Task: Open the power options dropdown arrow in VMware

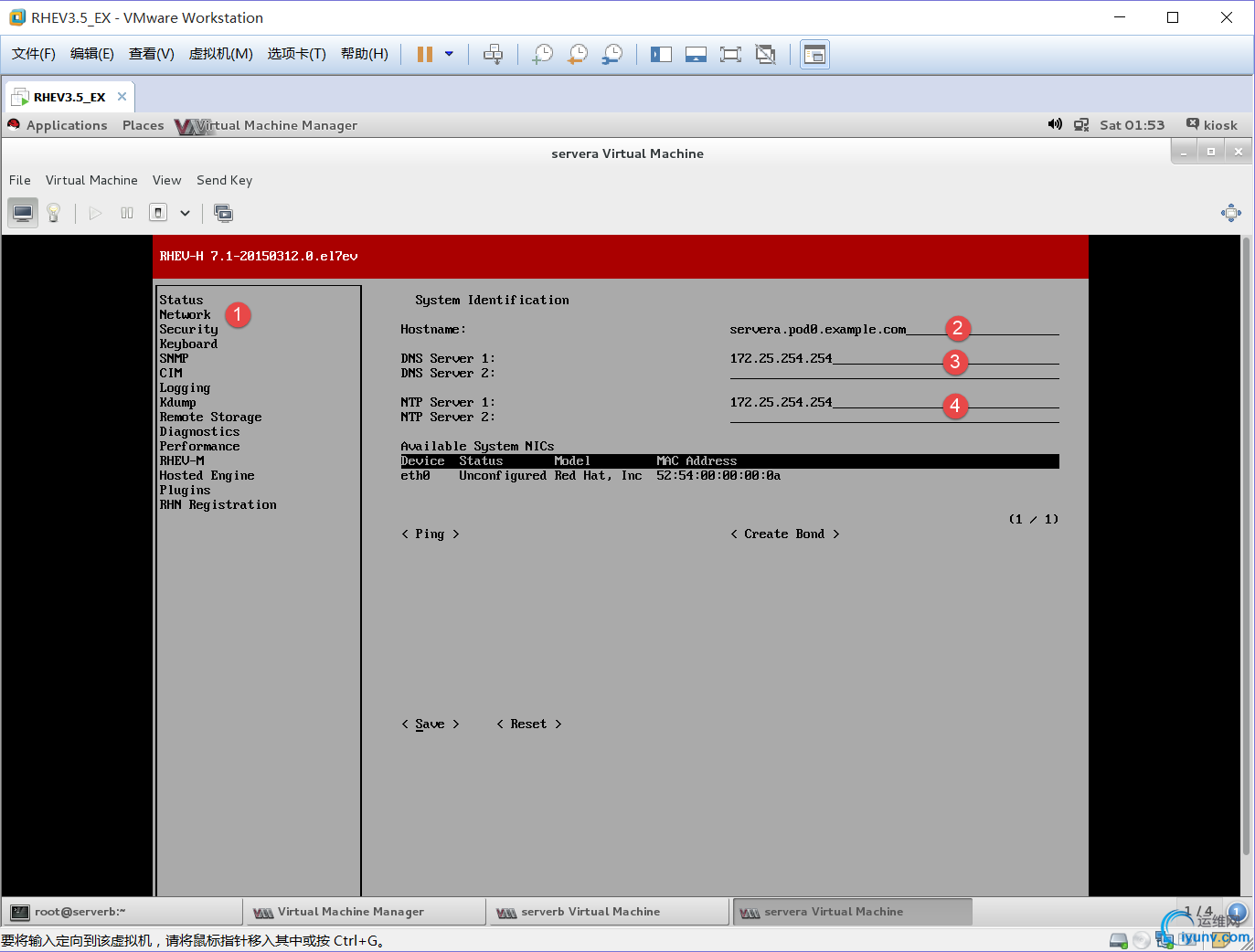Action: [449, 55]
